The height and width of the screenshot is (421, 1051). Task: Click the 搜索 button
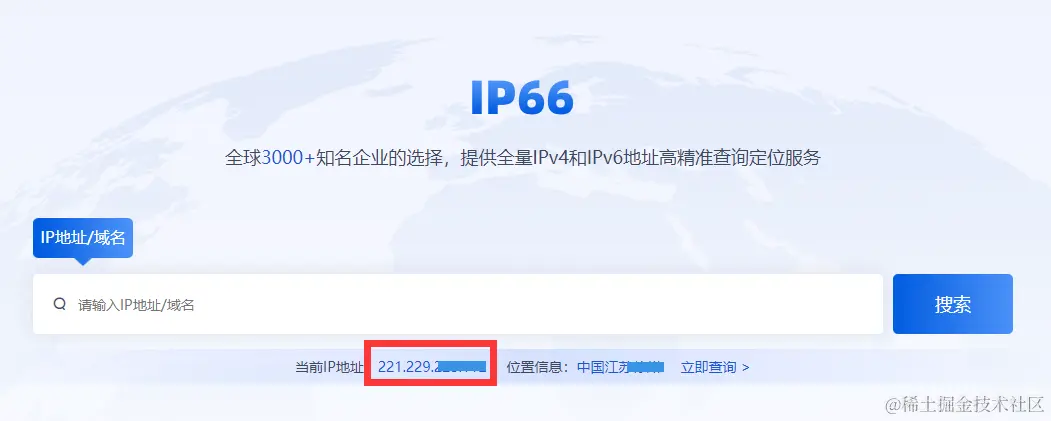coord(952,304)
